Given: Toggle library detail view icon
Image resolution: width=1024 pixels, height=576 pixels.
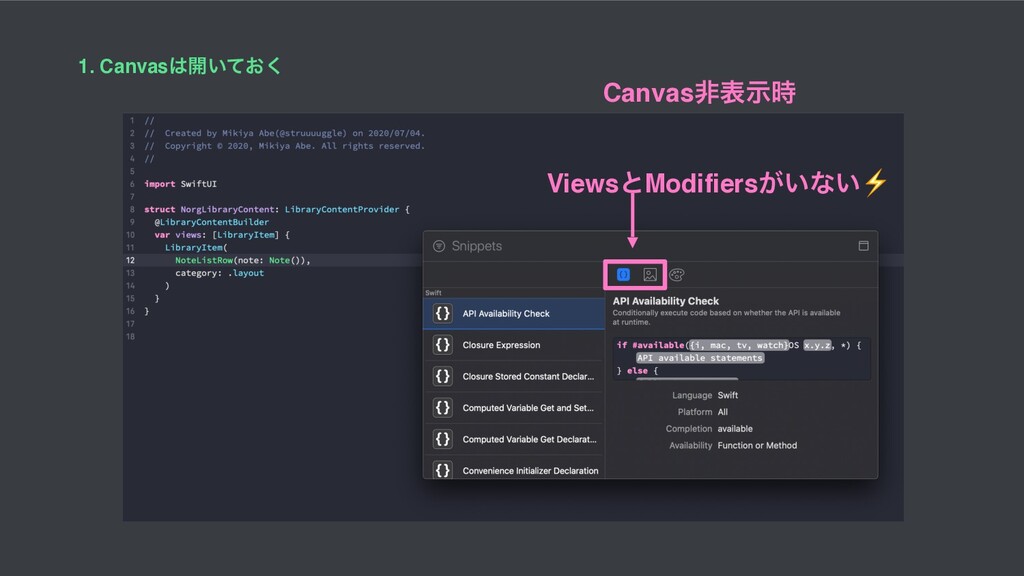Looking at the screenshot, I should (863, 246).
